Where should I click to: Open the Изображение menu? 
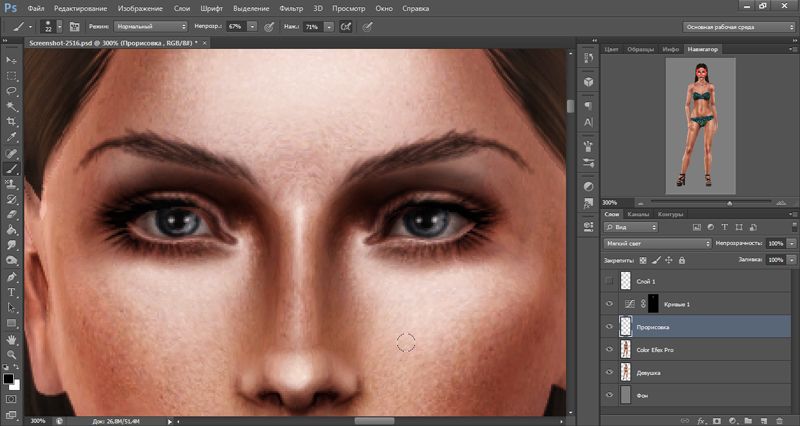tap(140, 8)
